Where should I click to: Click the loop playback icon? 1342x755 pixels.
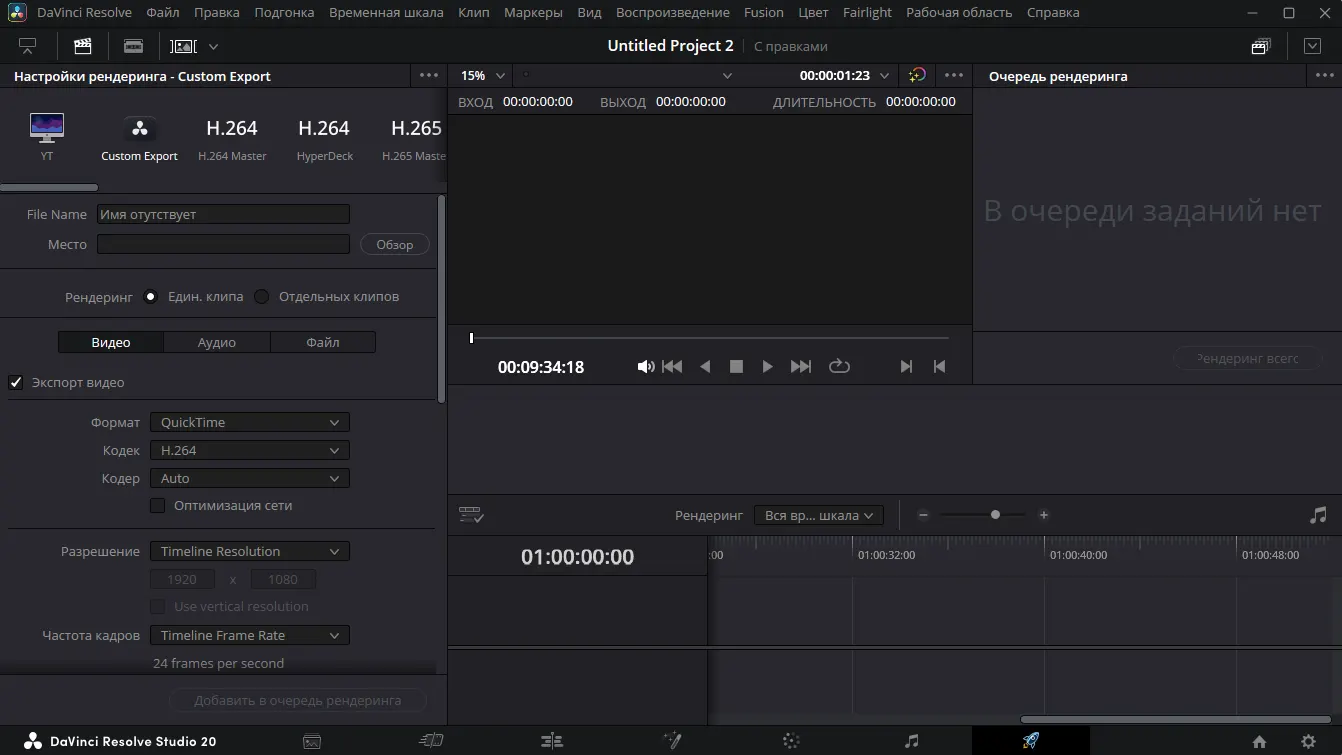[x=839, y=367]
